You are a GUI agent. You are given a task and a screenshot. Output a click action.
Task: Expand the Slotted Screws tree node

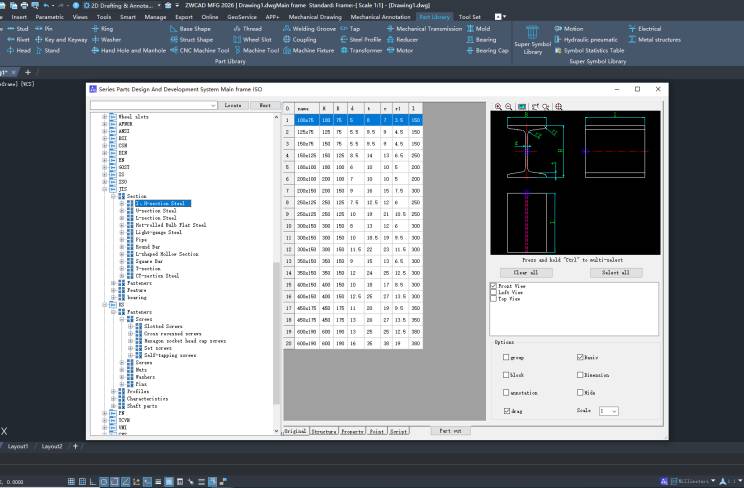click(x=130, y=327)
